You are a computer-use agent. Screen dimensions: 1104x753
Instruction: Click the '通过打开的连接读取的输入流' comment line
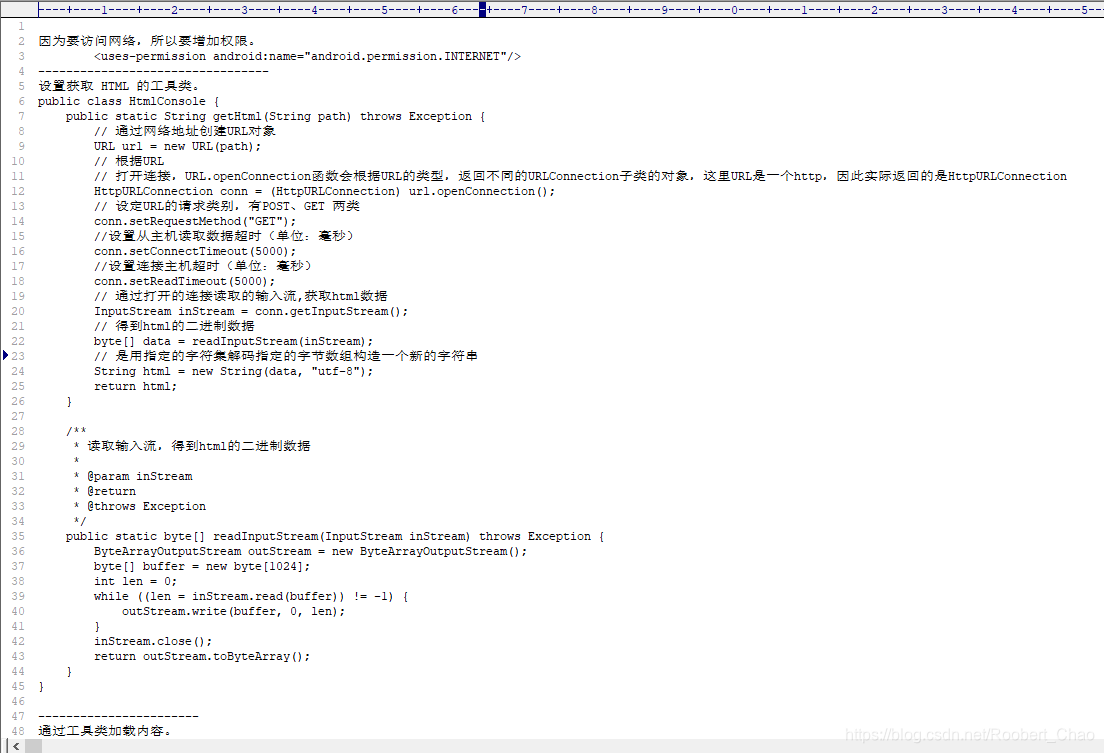point(241,296)
